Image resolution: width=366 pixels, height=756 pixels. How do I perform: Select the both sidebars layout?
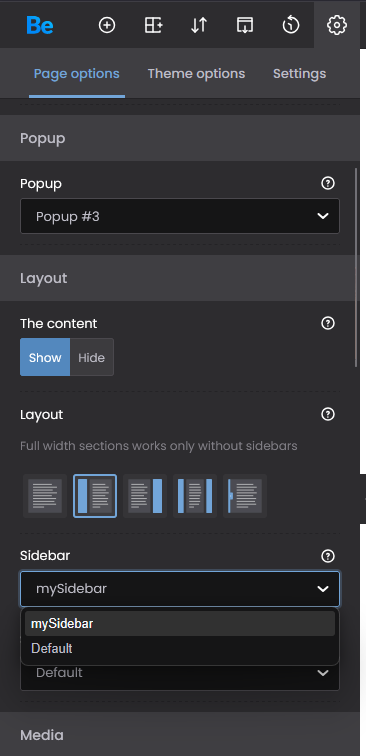195,496
